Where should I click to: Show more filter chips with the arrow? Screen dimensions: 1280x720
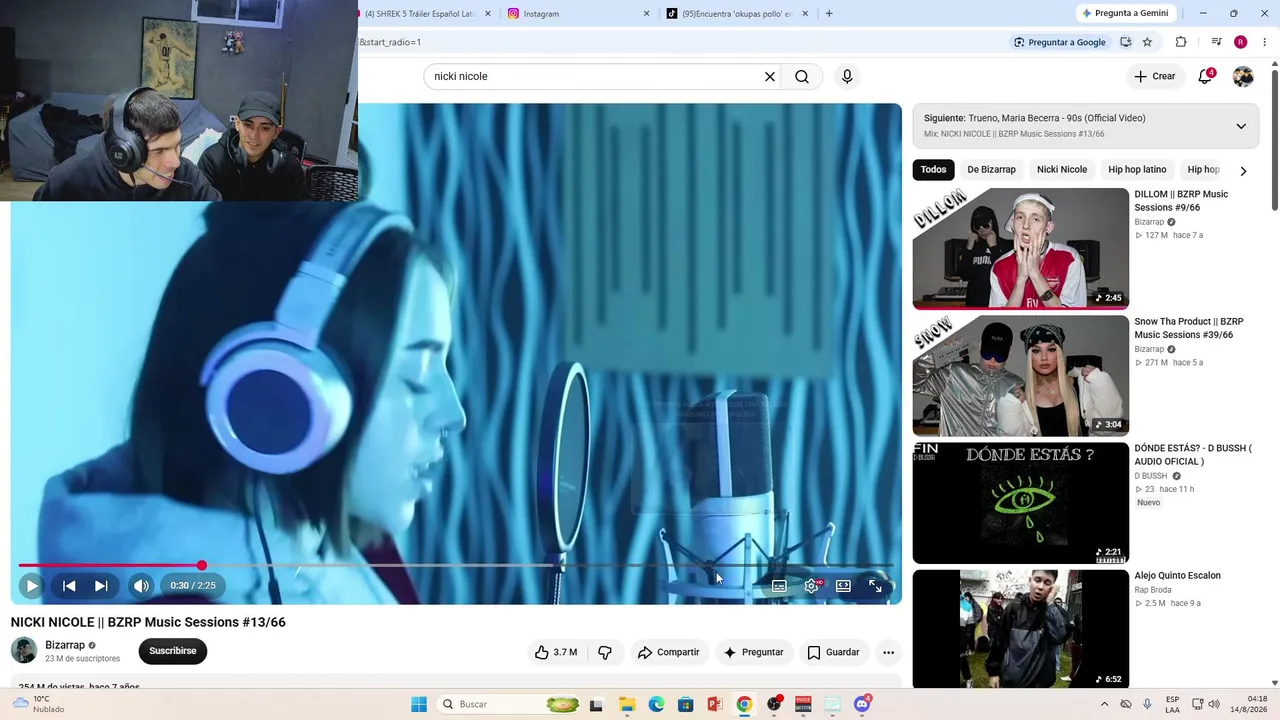coord(1243,171)
